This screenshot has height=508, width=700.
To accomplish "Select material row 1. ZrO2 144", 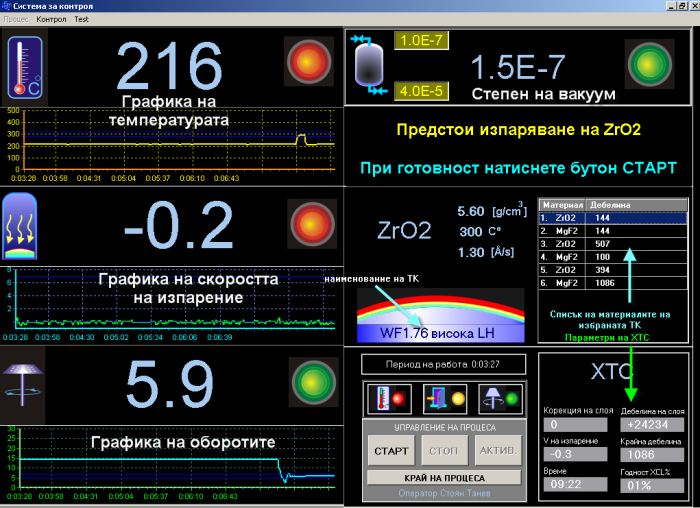I will pos(613,218).
